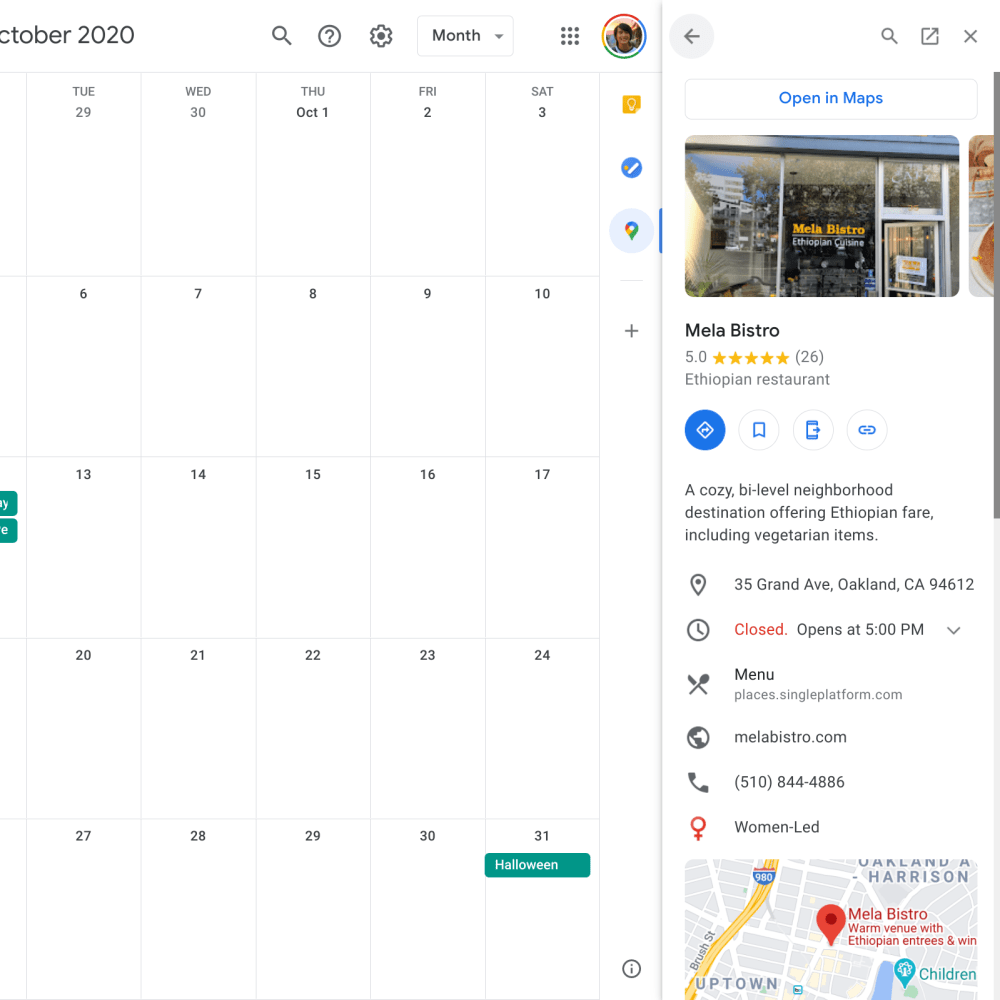Viewport: 1000px width, 1000px height.
Task: Open the Google apps grid
Action: [x=570, y=36]
